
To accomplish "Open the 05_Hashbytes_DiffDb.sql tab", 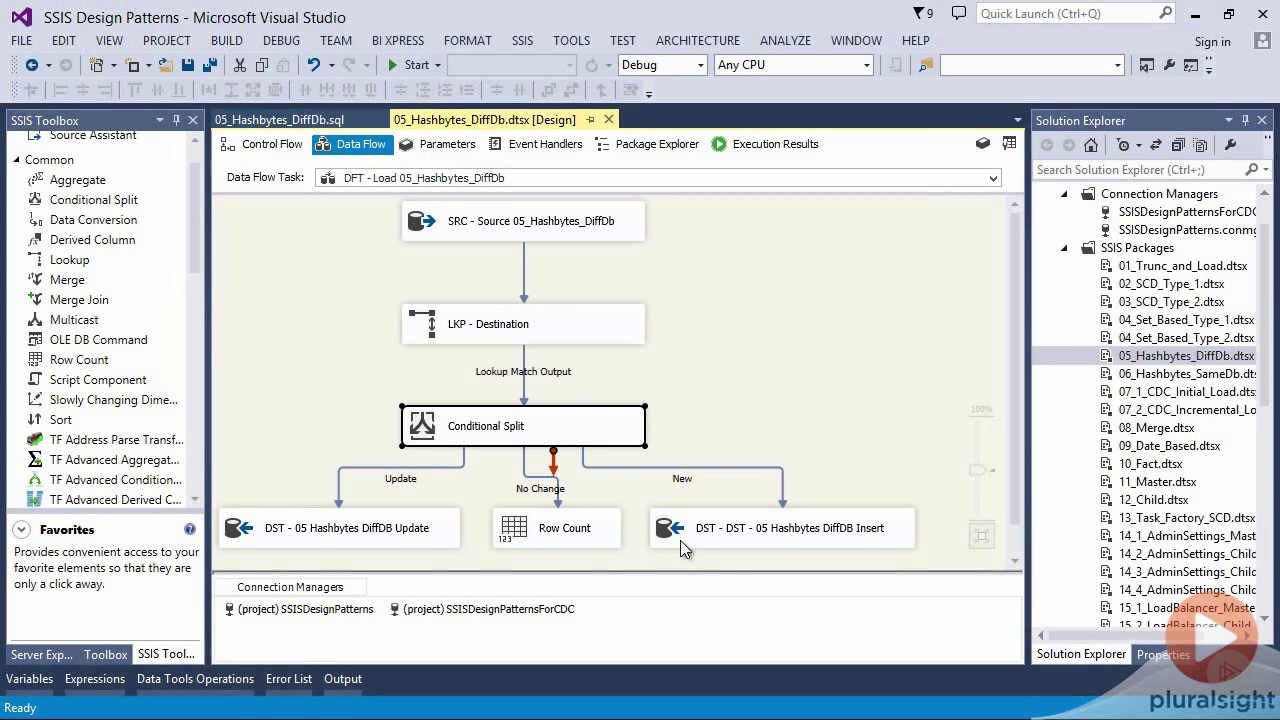I will click(279, 120).
